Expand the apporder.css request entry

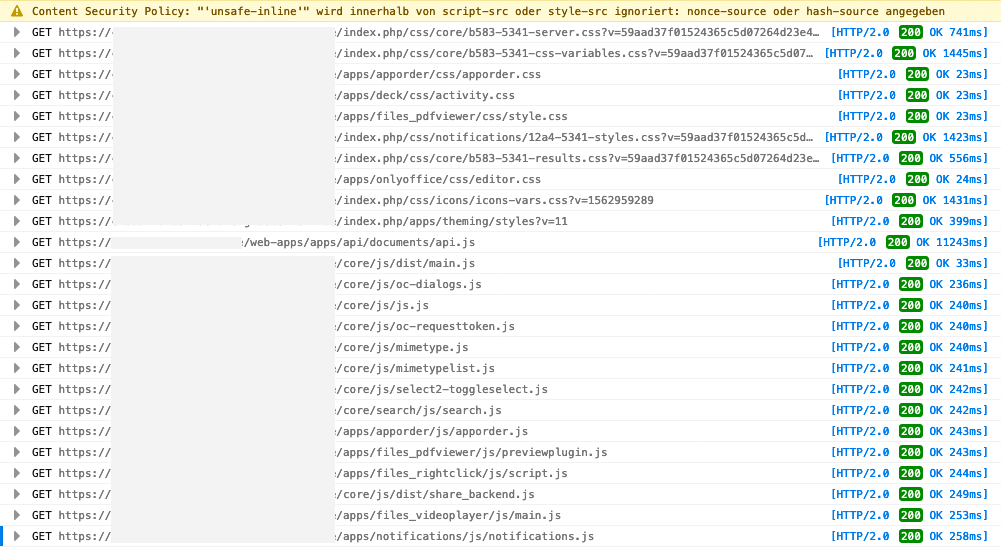[x=17, y=74]
